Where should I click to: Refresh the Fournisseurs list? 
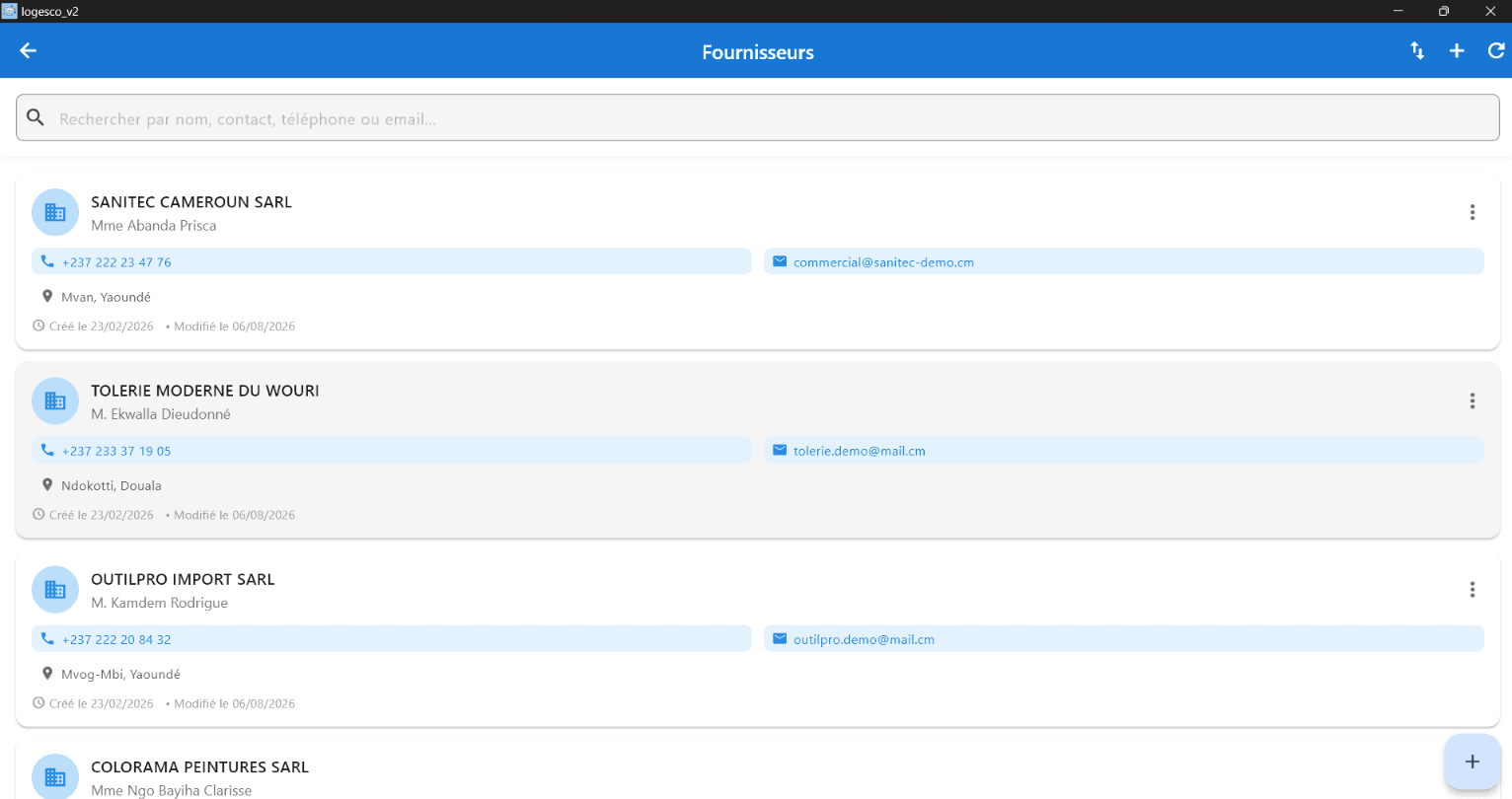[x=1496, y=50]
